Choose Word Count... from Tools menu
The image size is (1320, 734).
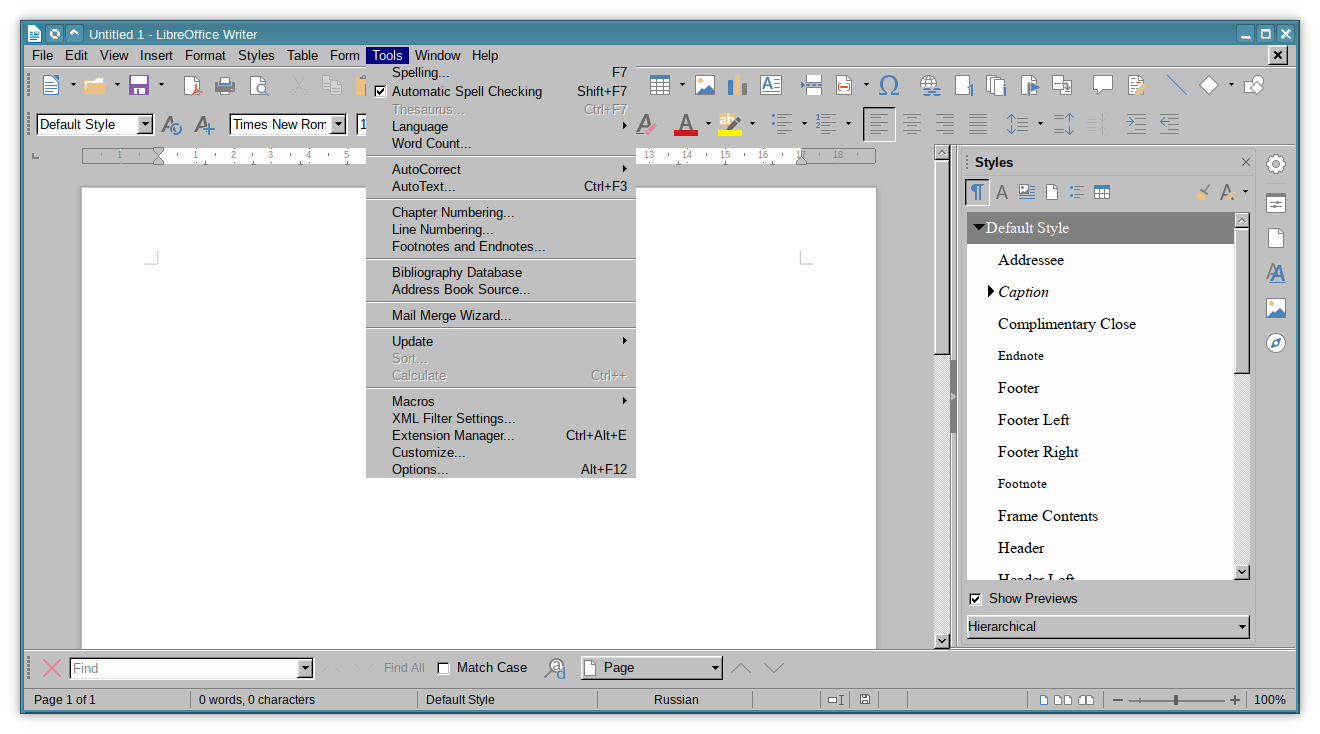click(x=500, y=143)
